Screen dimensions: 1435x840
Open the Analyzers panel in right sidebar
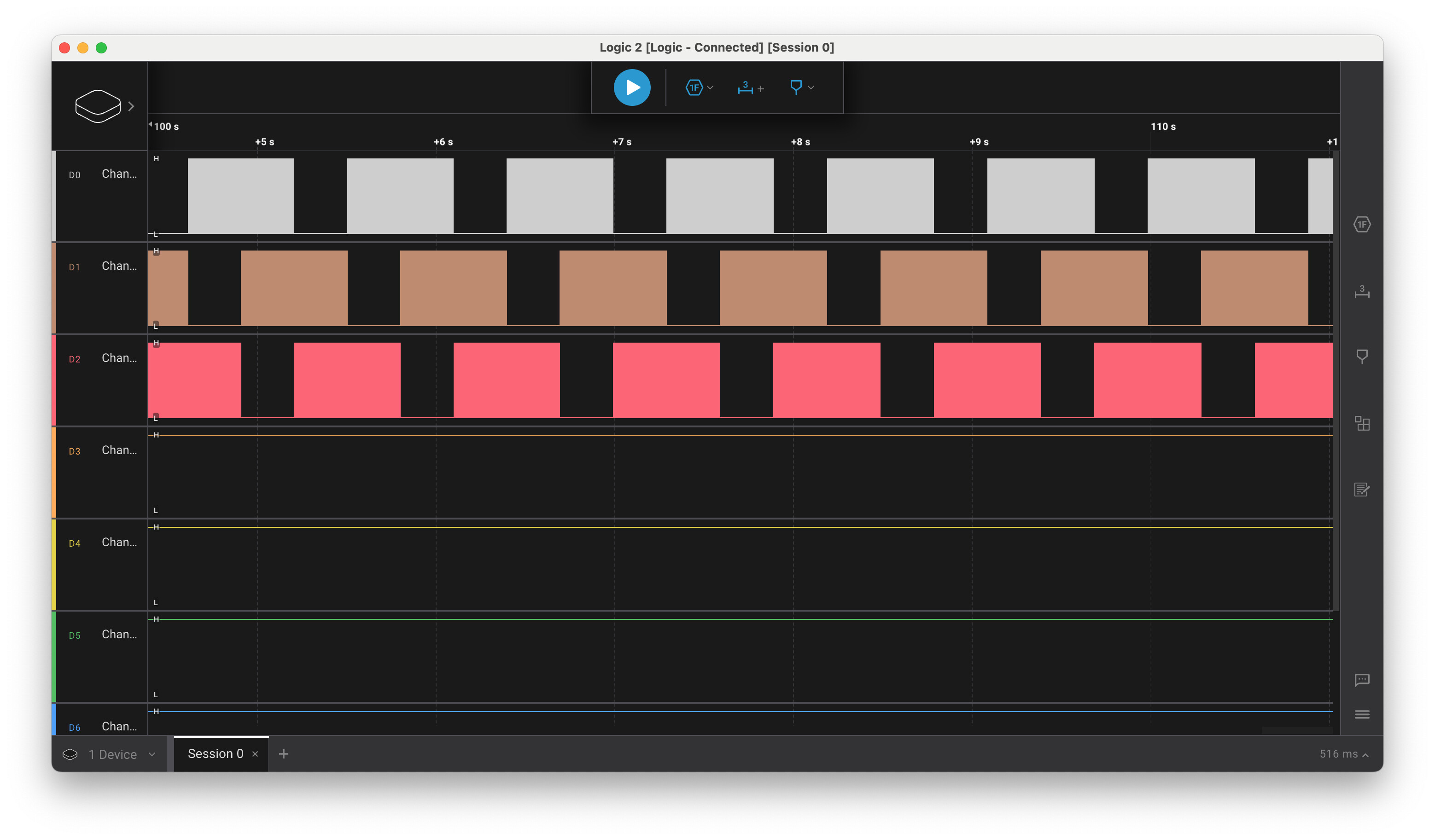coord(1361,224)
